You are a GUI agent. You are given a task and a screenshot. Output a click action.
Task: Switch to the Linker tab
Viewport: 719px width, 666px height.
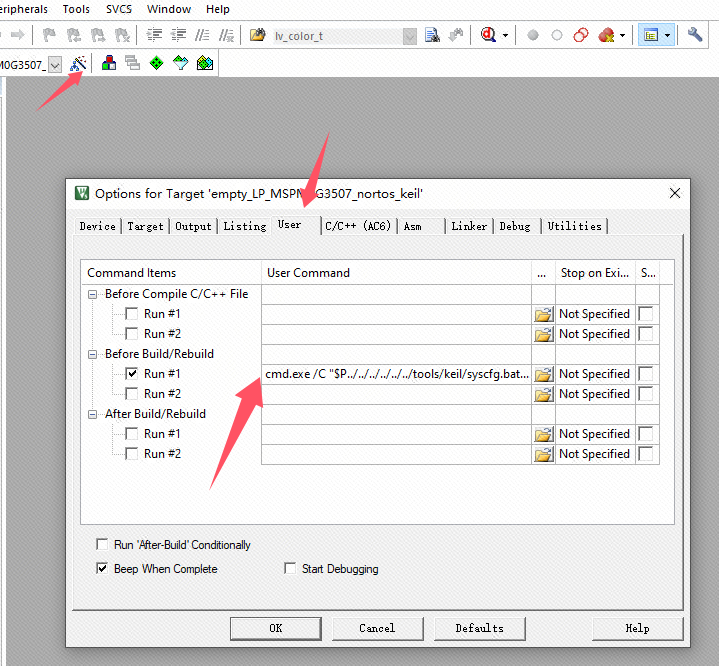pyautogui.click(x=469, y=226)
